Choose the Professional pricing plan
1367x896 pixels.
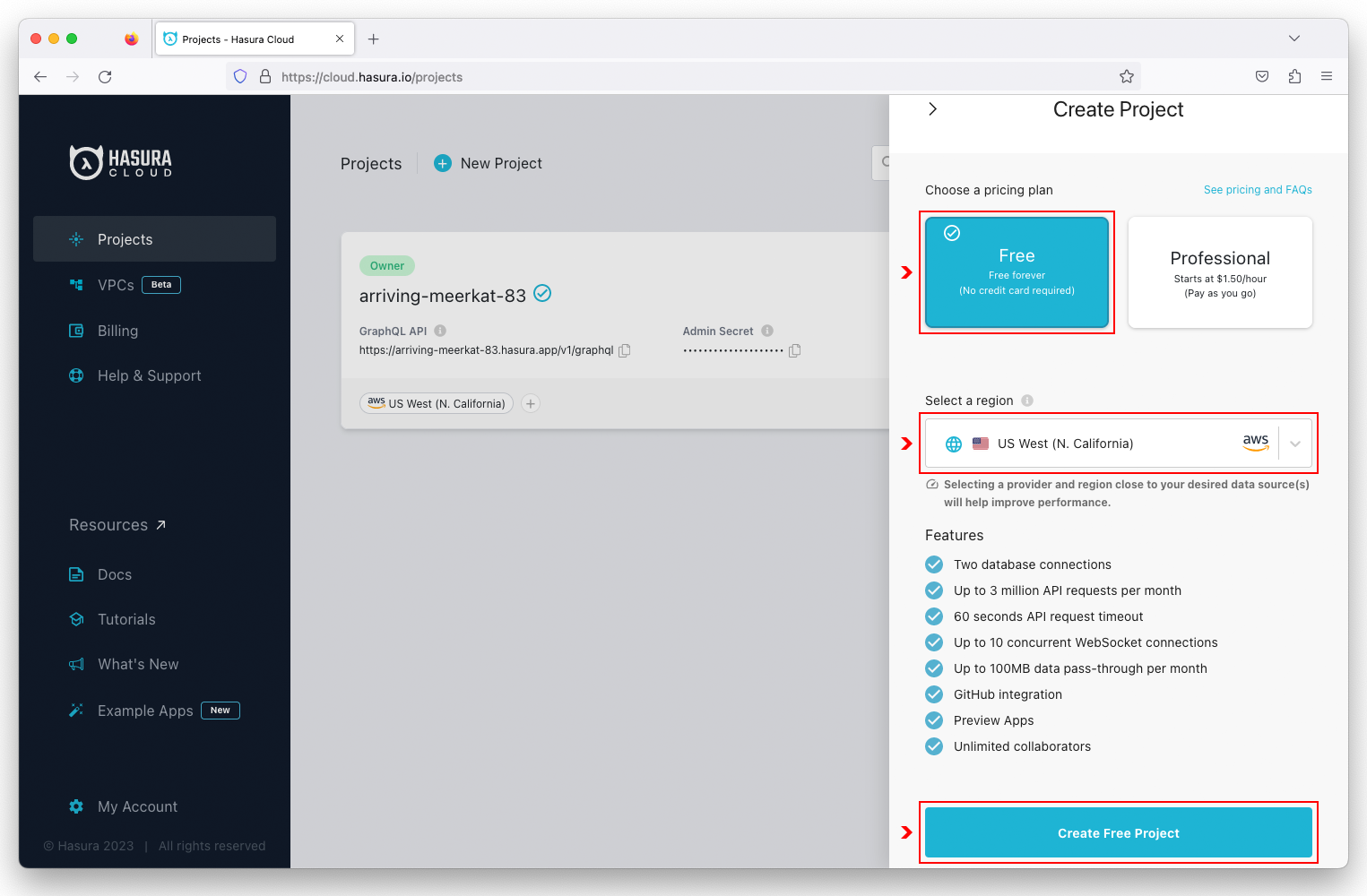click(x=1220, y=272)
